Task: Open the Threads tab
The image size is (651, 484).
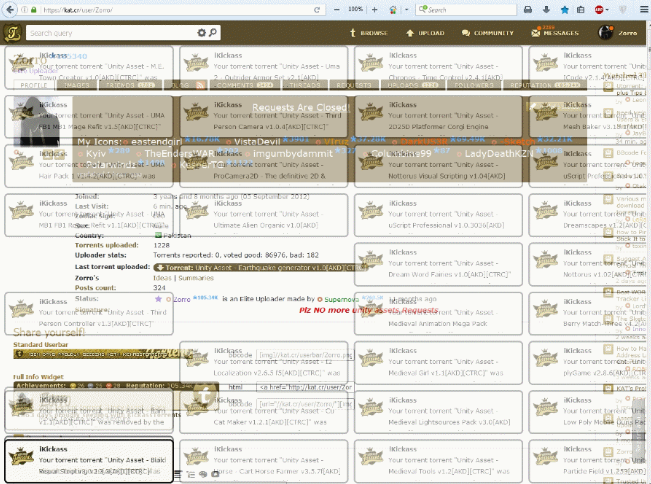Action: point(305,85)
